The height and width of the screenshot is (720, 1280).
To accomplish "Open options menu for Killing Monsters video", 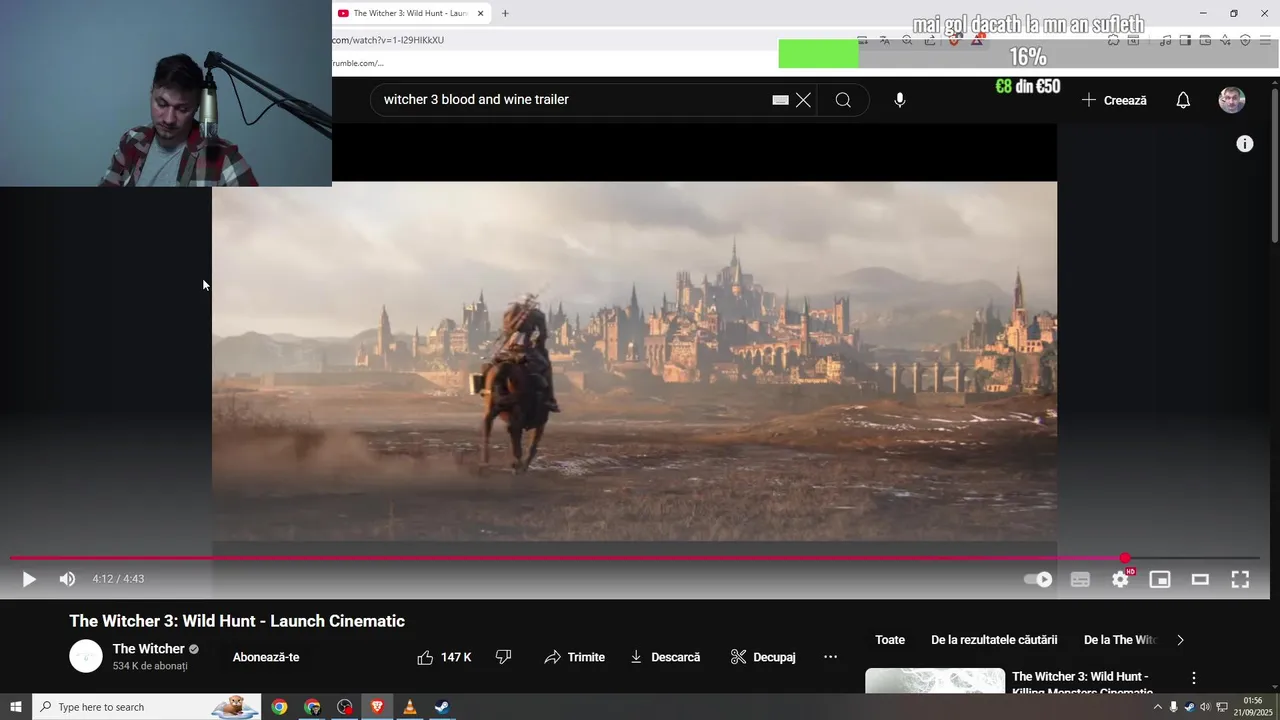I will tap(1193, 678).
